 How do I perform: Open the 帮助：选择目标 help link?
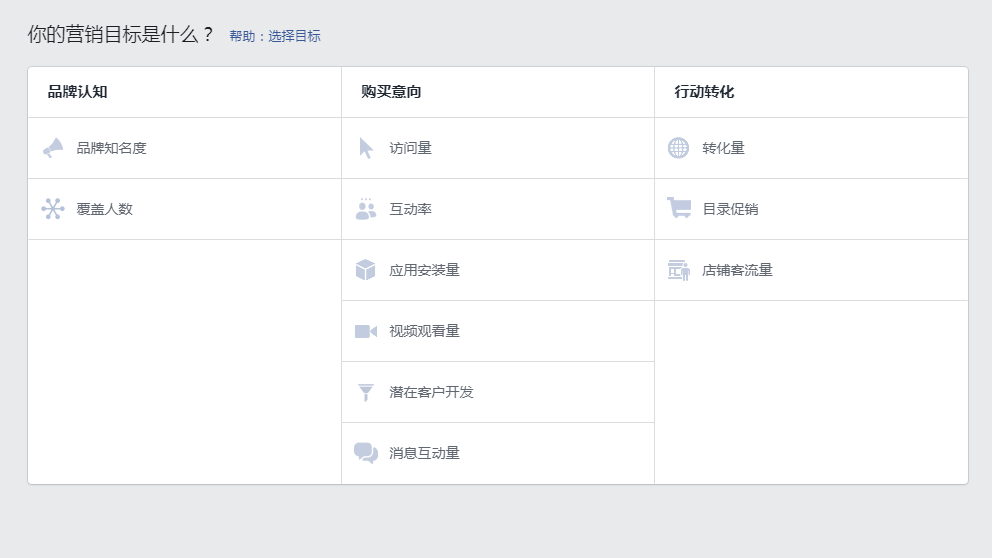tap(275, 36)
